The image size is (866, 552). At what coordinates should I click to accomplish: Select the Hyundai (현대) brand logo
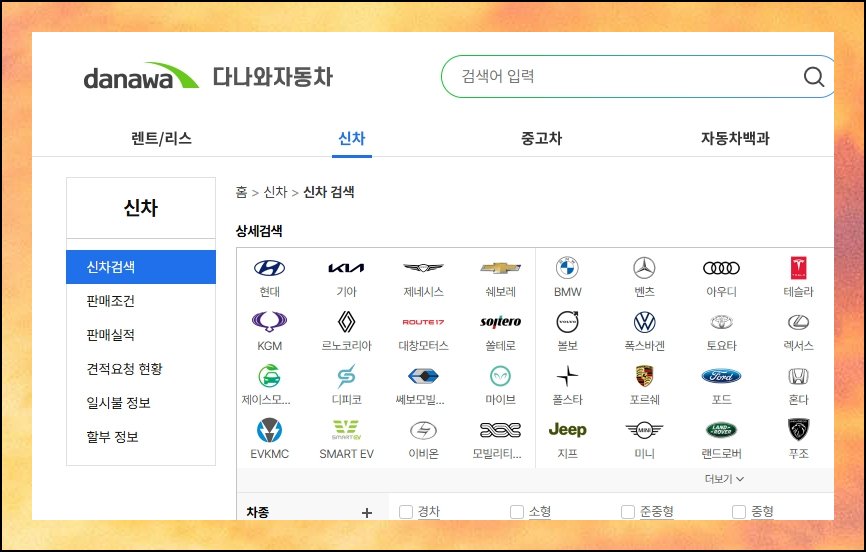270,268
